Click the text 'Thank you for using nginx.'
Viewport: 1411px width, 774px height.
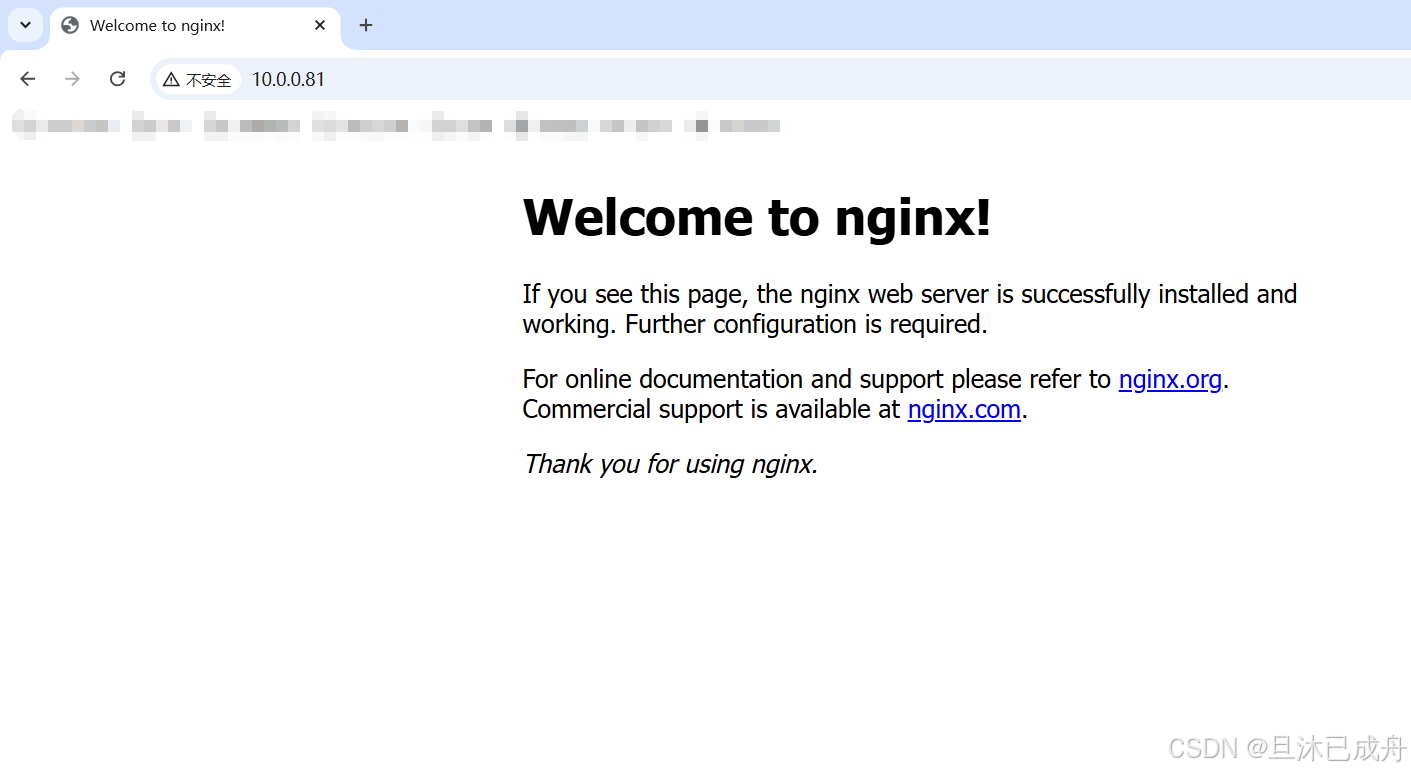[x=671, y=464]
